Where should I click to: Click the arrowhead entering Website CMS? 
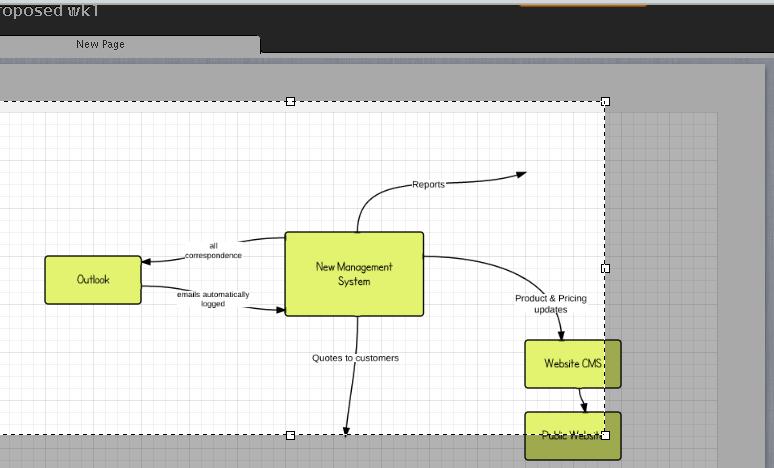point(561,335)
